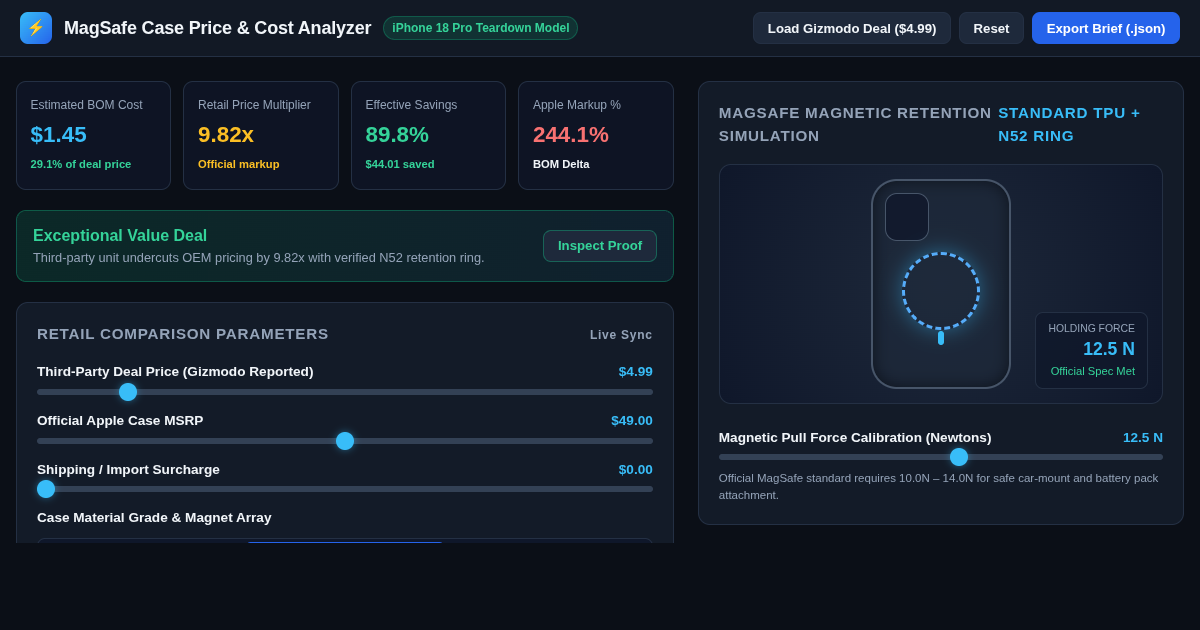Image resolution: width=1200 pixels, height=630 pixels.
Task: Click the $1.45 BOM cost value
Action: pos(59,134)
